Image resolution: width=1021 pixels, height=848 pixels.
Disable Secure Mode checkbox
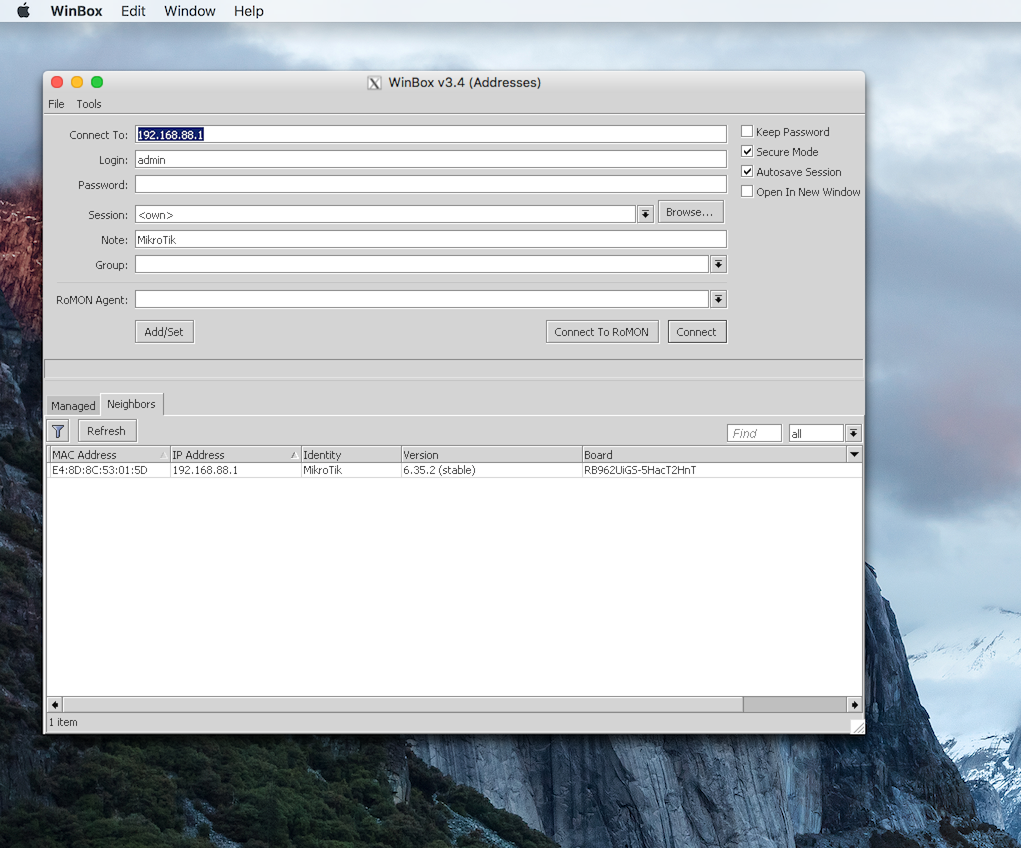click(x=747, y=152)
